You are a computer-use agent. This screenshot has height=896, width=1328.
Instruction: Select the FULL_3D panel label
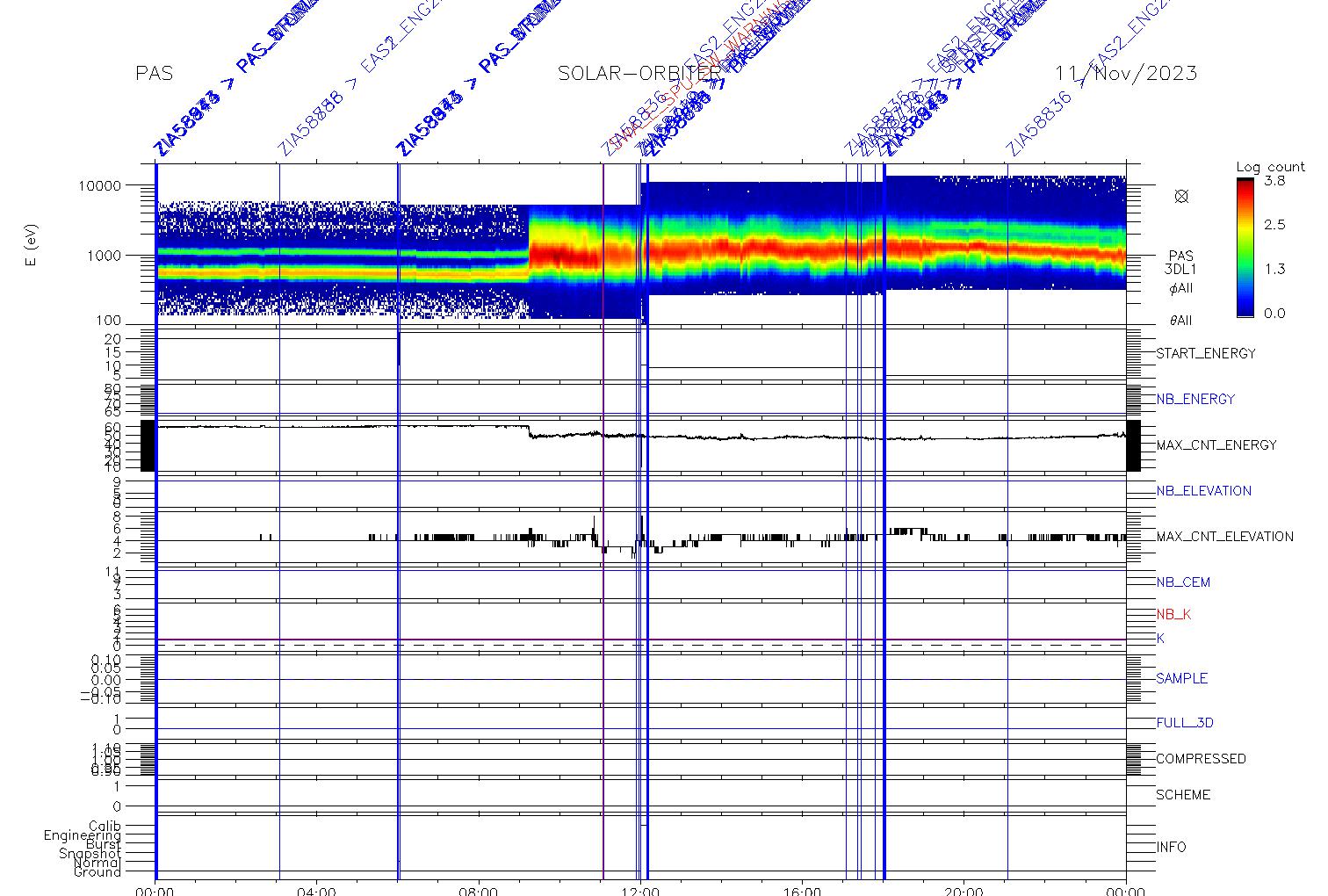tap(1185, 724)
